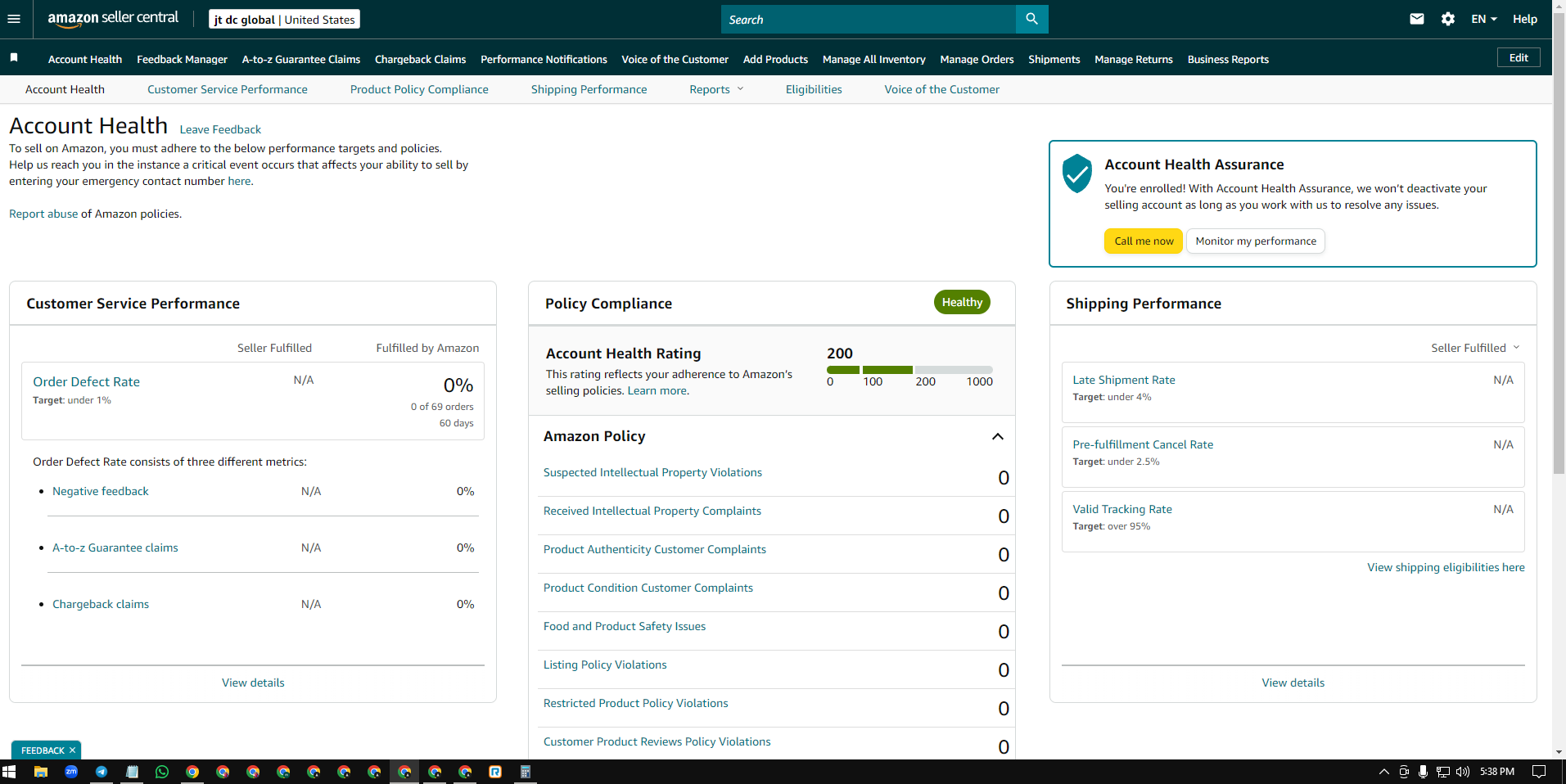Open Manage All Inventory menu item

point(874,59)
